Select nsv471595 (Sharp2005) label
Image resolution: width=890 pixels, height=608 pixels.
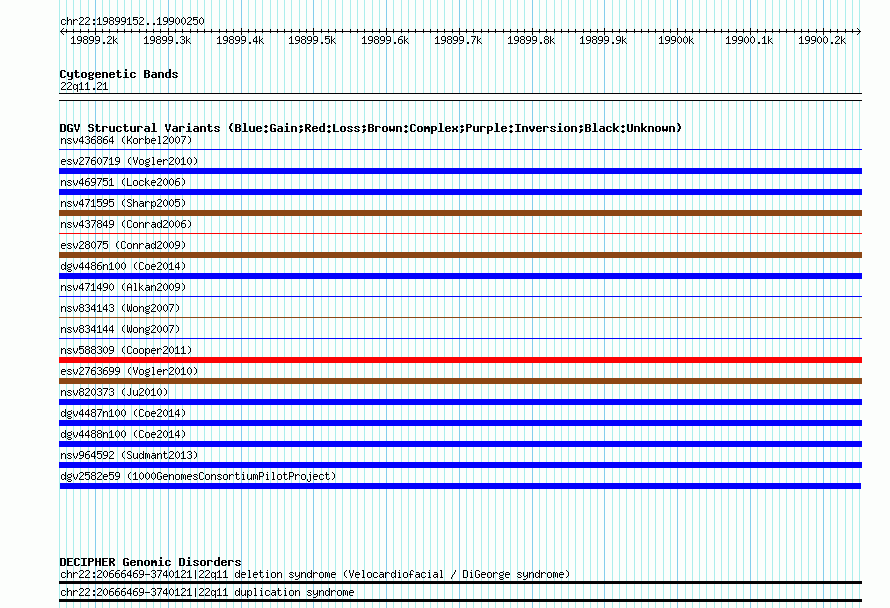click(123, 203)
